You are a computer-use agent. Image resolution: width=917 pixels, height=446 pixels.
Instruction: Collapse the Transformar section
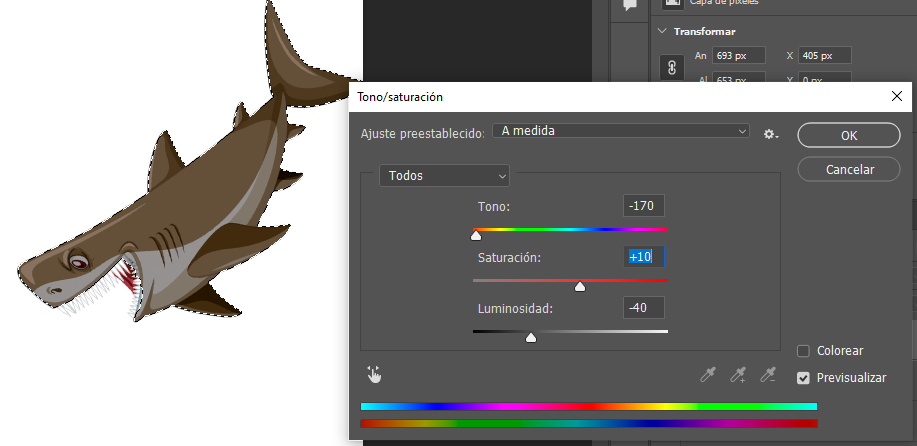coord(662,31)
